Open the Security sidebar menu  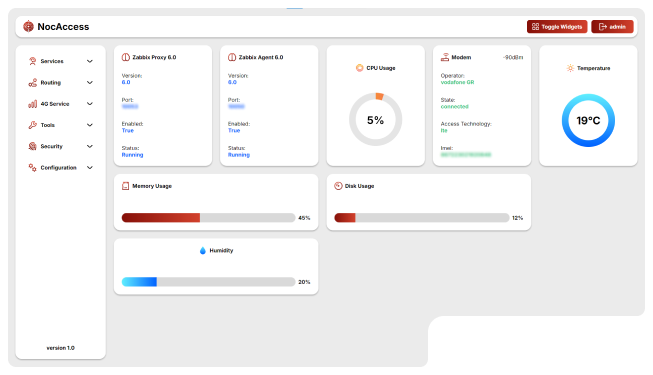pyautogui.click(x=60, y=146)
